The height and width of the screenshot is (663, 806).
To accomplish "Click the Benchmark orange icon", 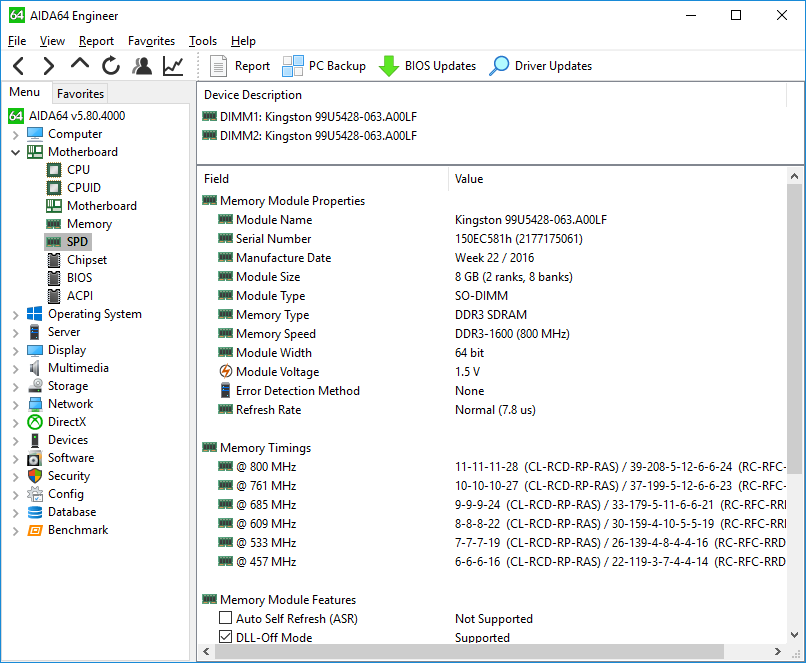I will click(34, 530).
